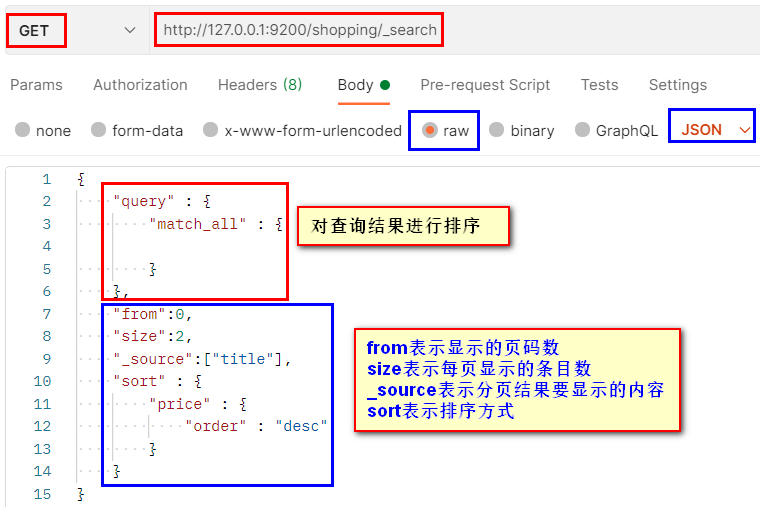The width and height of the screenshot is (760, 507).
Task: Select the form-data radio button
Action: click(98, 130)
